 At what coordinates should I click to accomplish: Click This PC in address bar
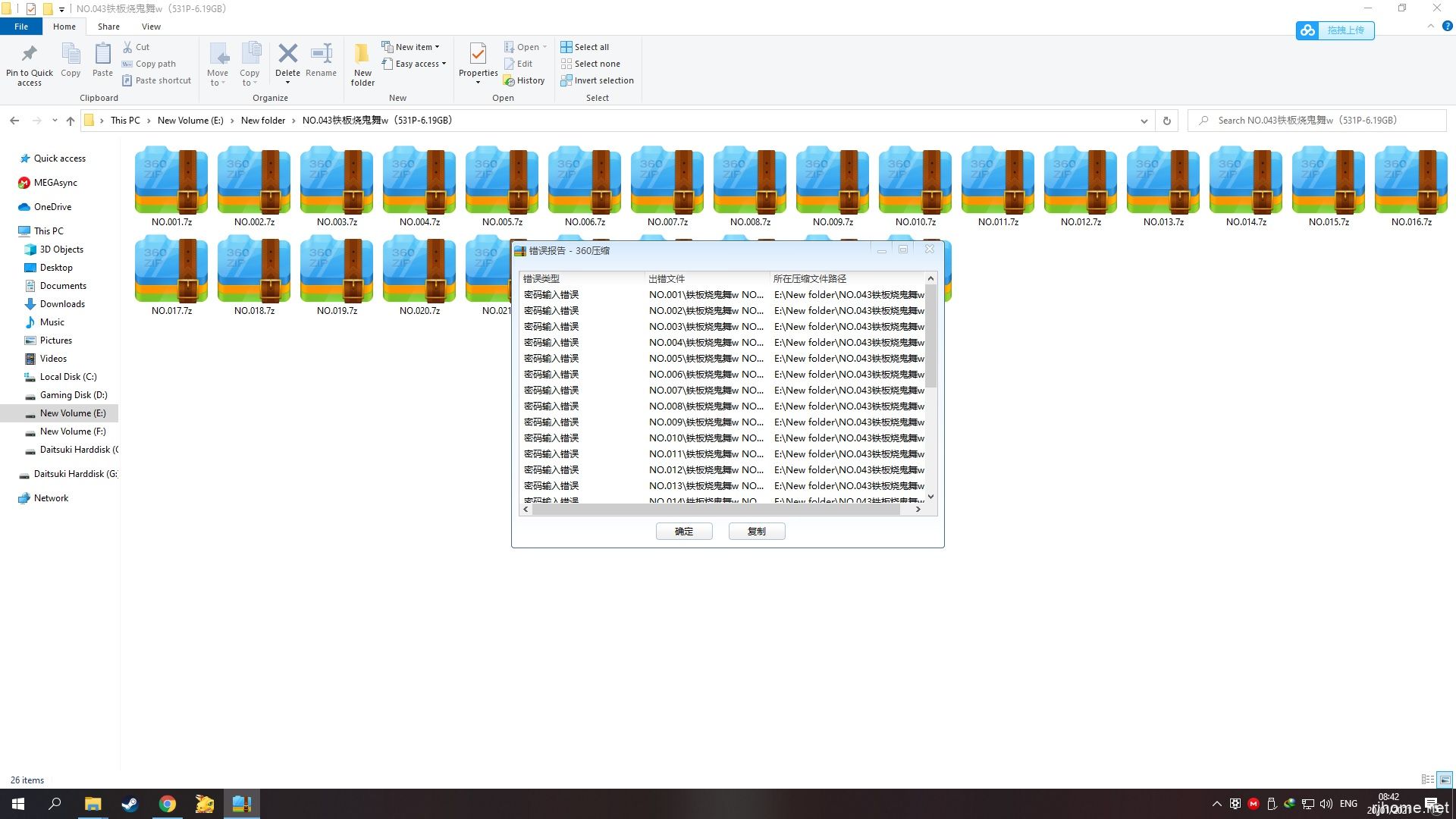click(x=125, y=121)
